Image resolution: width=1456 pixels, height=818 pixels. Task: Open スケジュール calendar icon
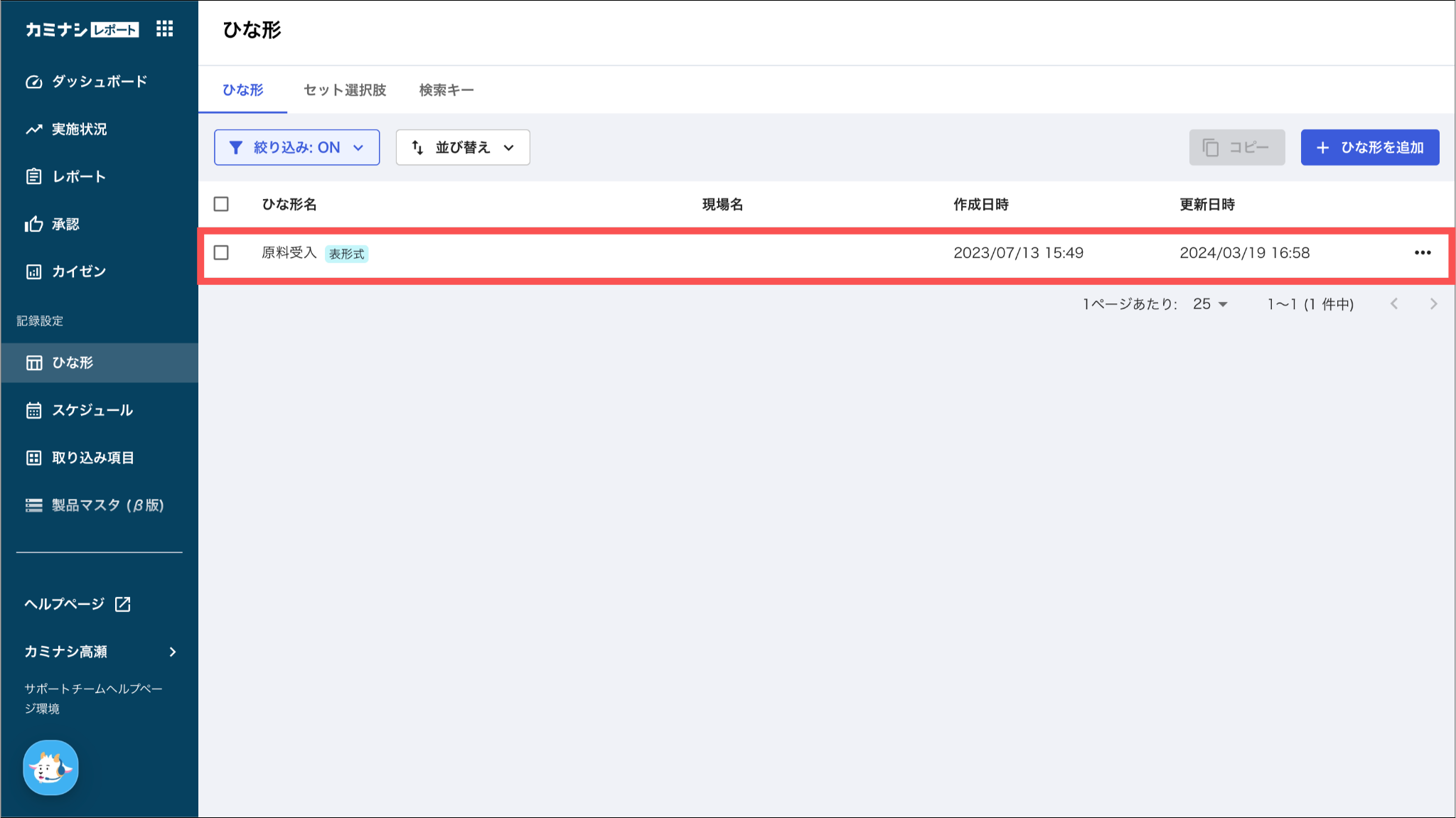click(33, 411)
